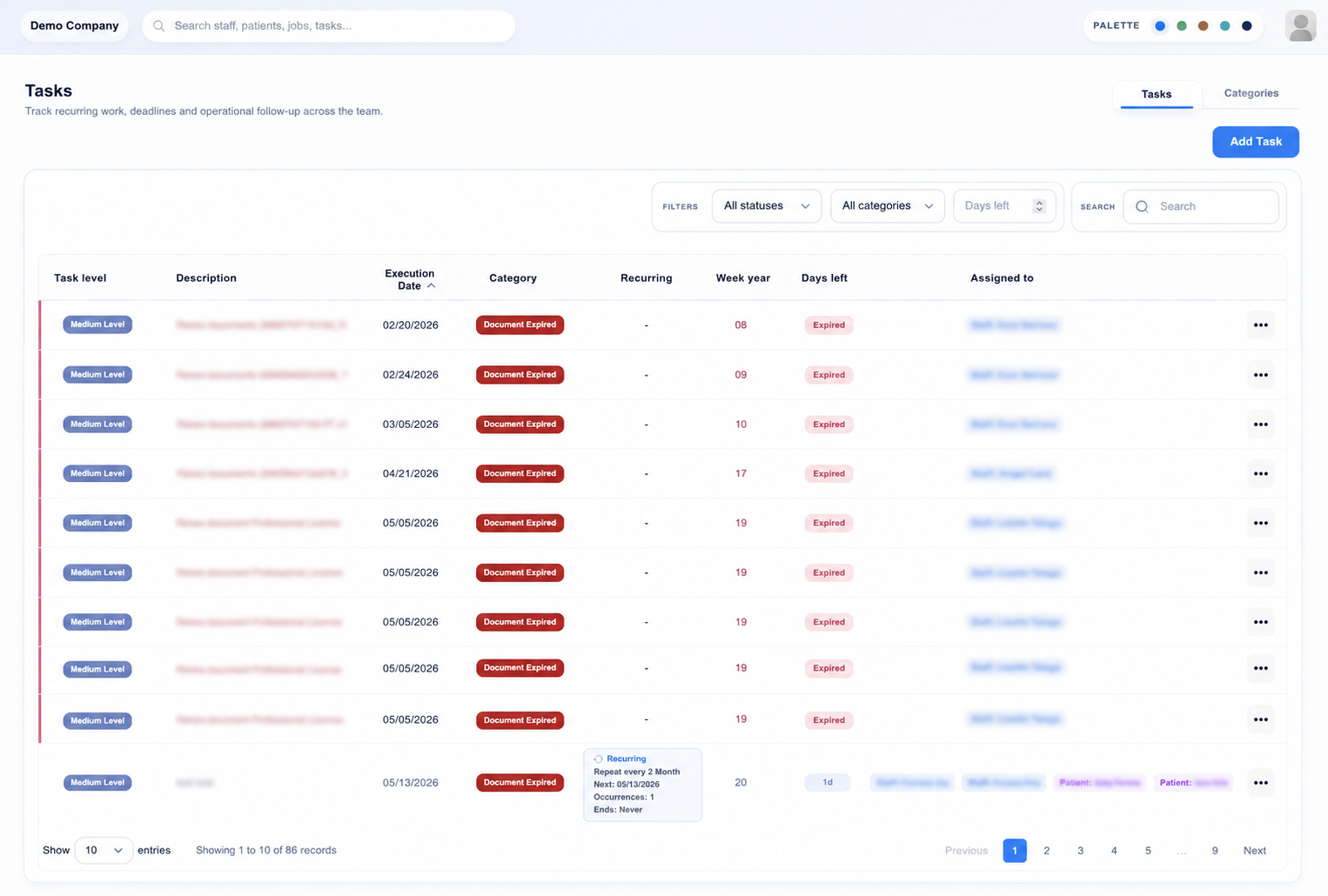The image size is (1328, 896).
Task: Sort by Execution Date arrow
Action: [431, 286]
